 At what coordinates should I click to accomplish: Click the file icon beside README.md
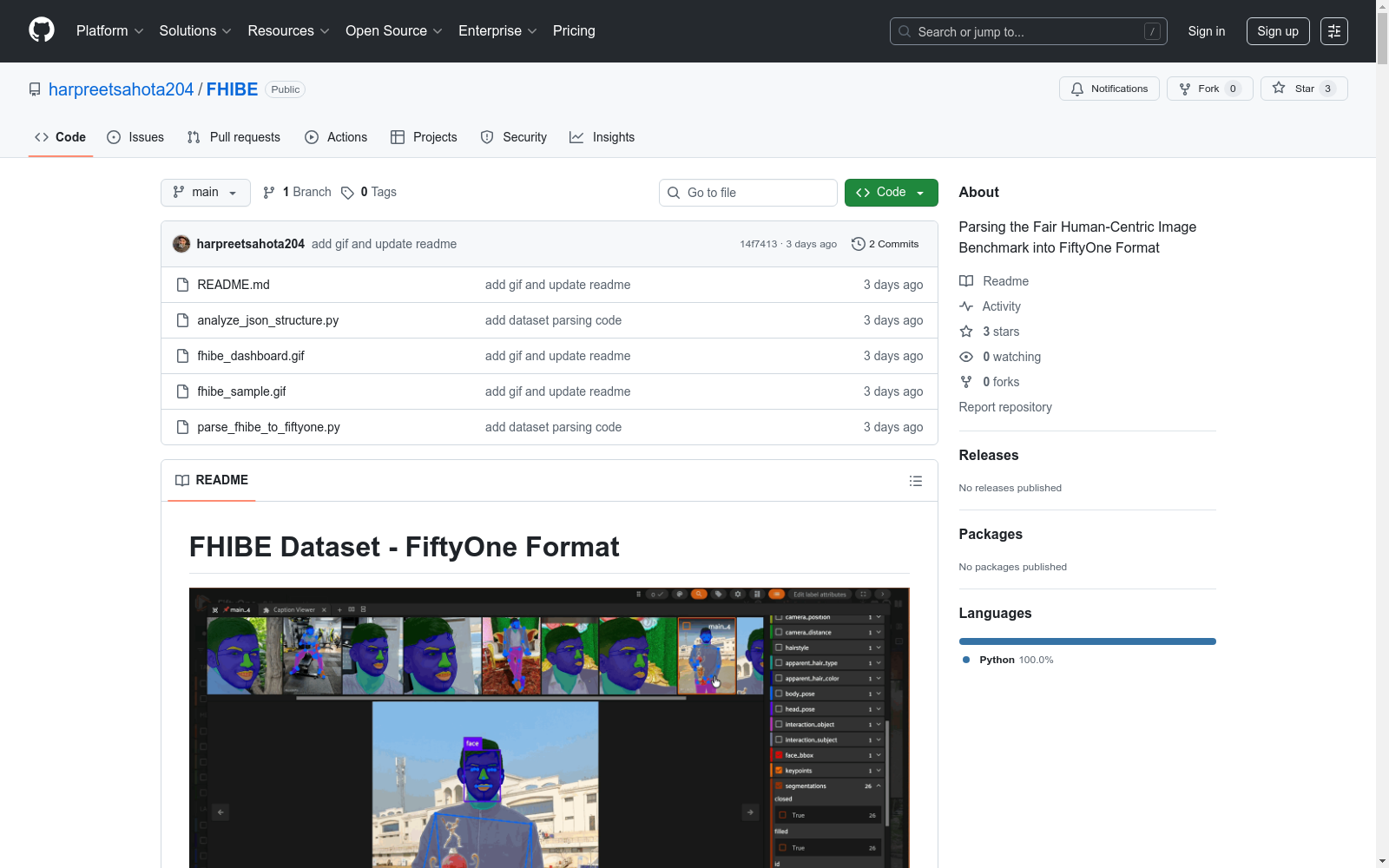(x=182, y=285)
